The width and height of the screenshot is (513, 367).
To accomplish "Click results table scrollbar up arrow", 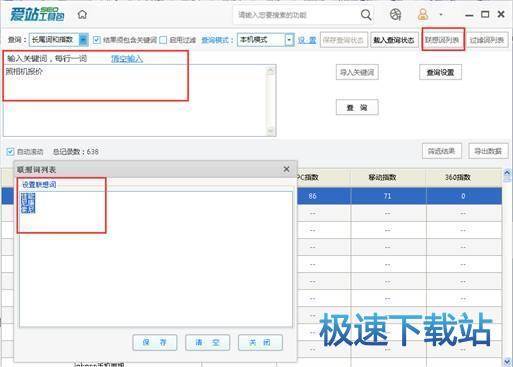I will [x=507, y=173].
